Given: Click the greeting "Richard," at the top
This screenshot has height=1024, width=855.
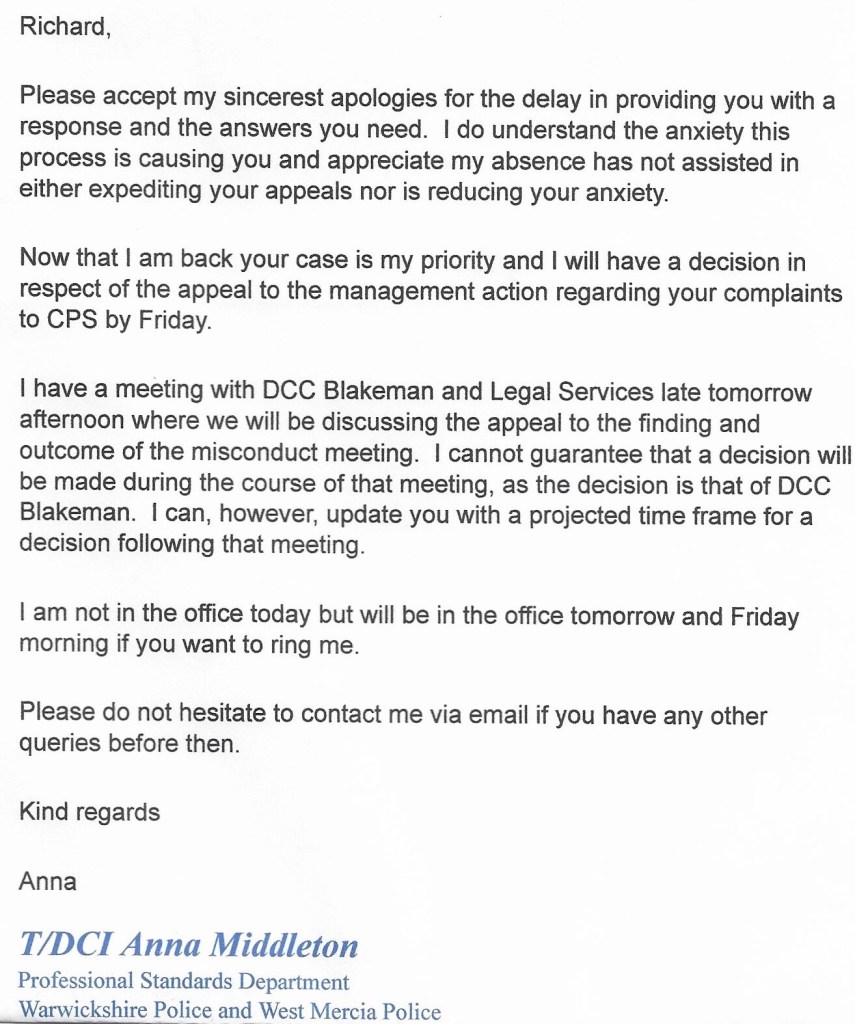Looking at the screenshot, I should (64, 27).
